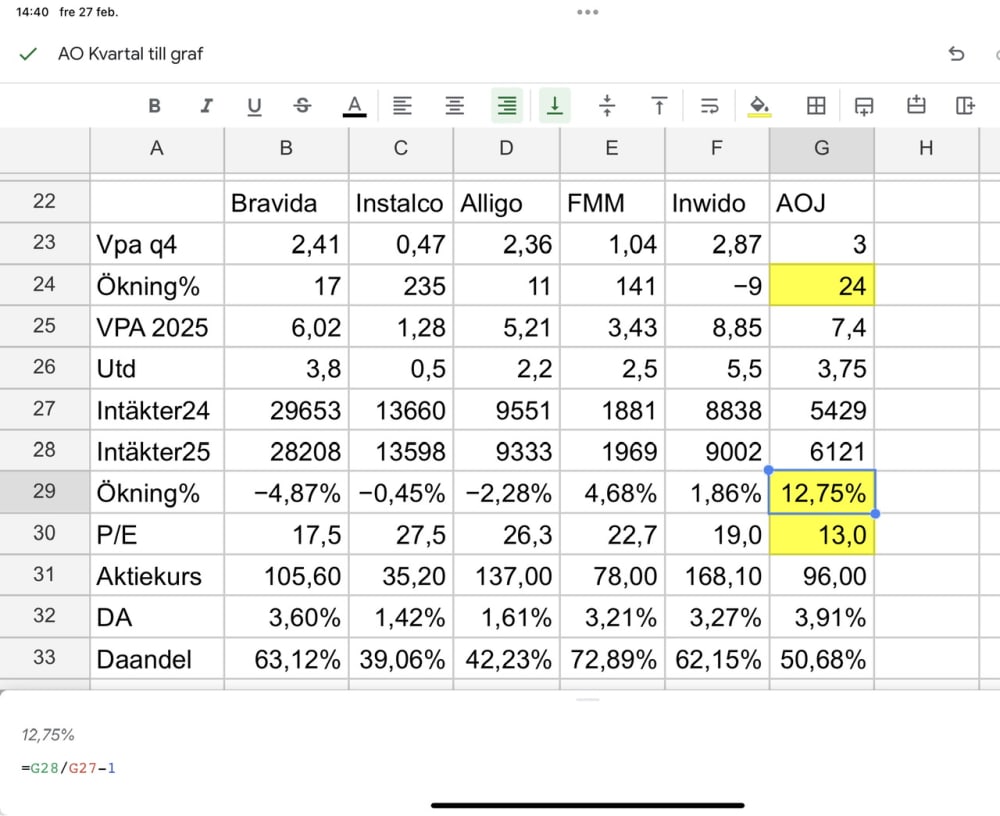
Task: Select the Bravida header cell
Action: [286, 202]
